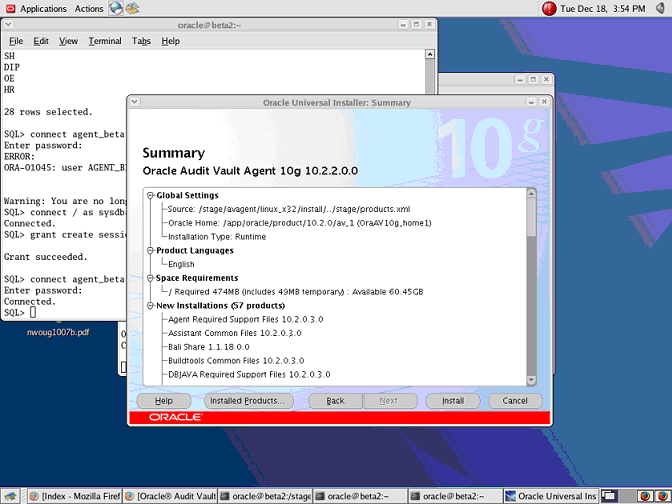The image size is (672, 504).
Task: Open Tabs menu in terminal window
Action: tap(141, 41)
